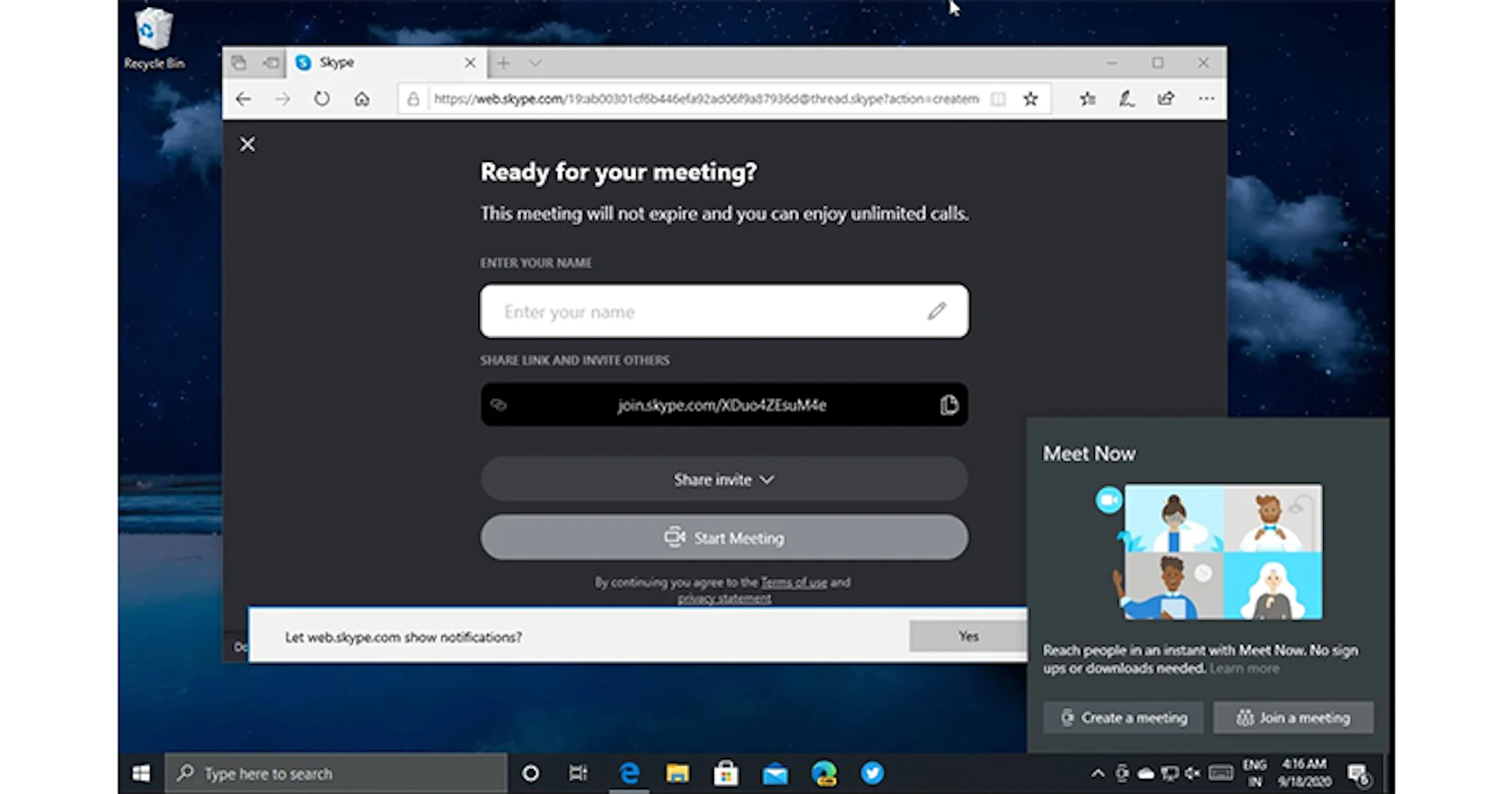Click the pencil edit icon in name field
The width and height of the screenshot is (1512, 794).
point(937,311)
